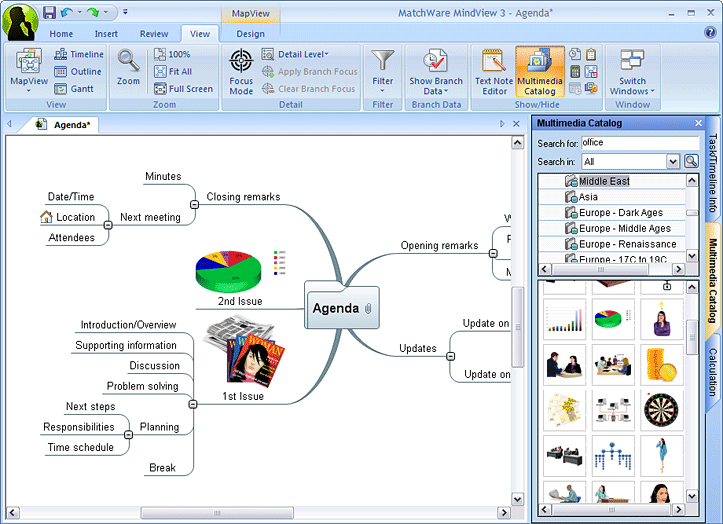
Task: Set zoom to 100%
Action: (x=172, y=54)
